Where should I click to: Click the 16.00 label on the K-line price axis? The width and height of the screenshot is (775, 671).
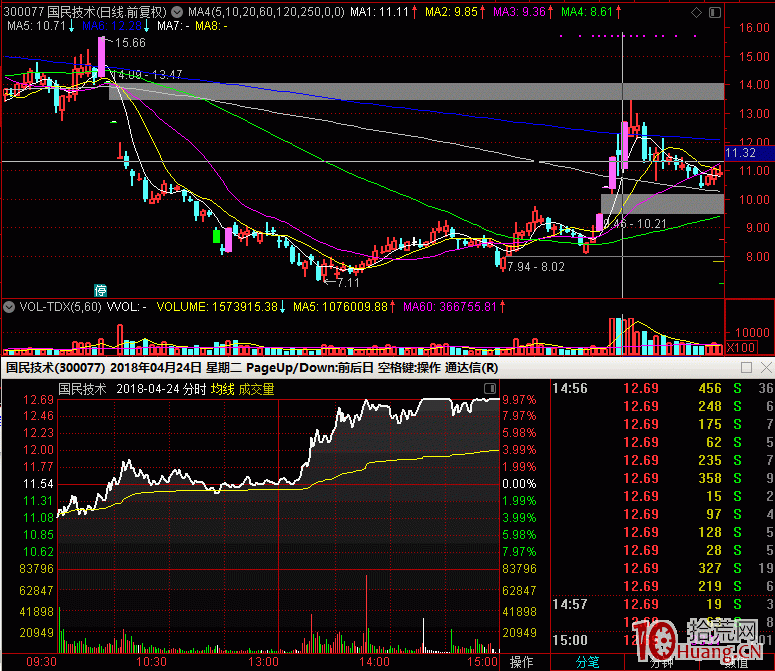(x=754, y=28)
